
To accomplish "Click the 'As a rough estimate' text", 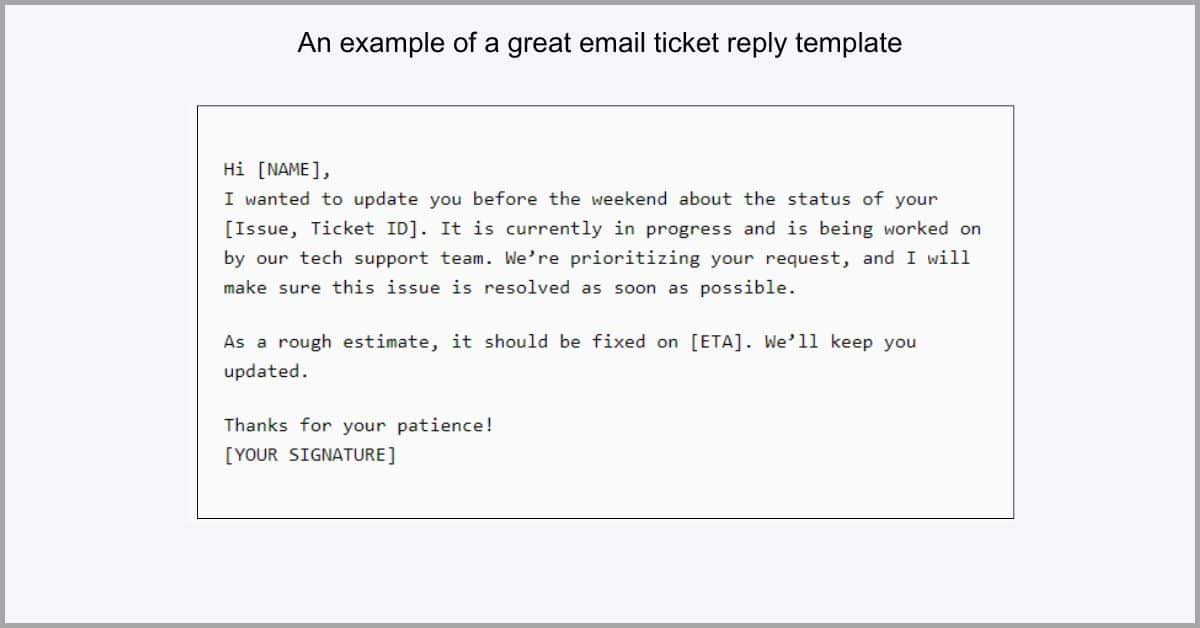I will 332,342.
